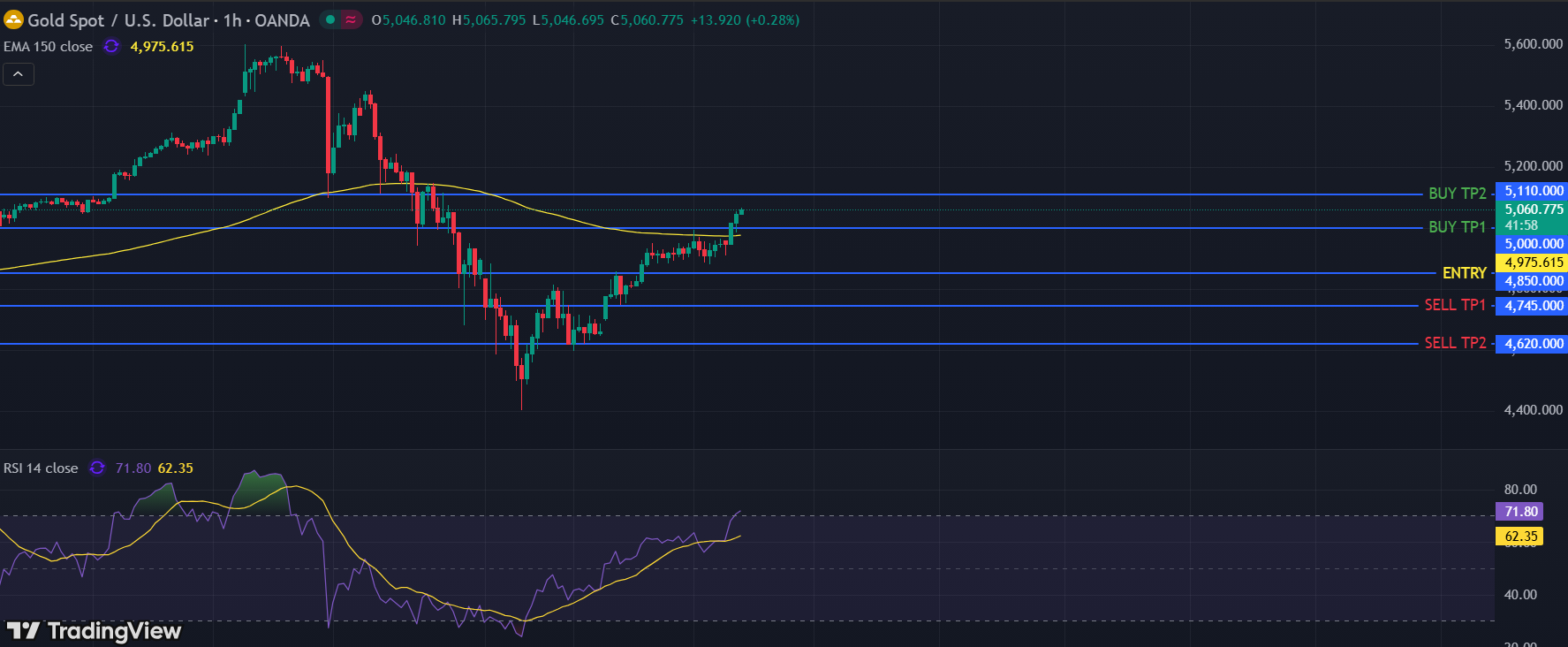Screen dimensions: 1568x647
Task: Select the BUY TP1 horizontal line label
Action: 1457,227
